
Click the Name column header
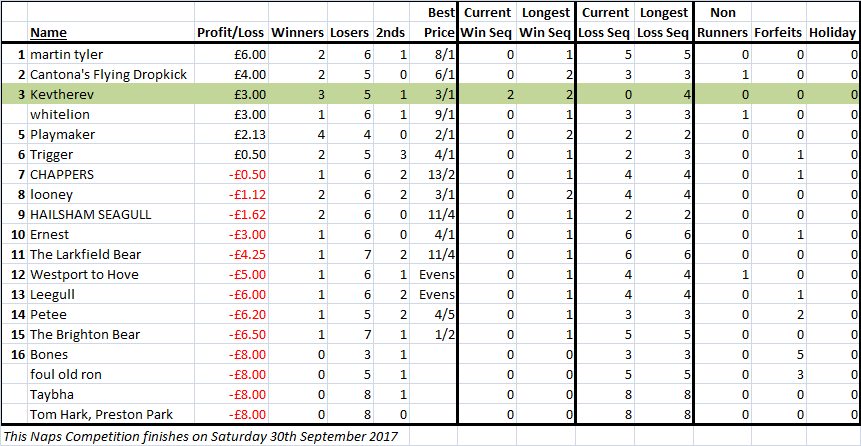tap(48, 33)
